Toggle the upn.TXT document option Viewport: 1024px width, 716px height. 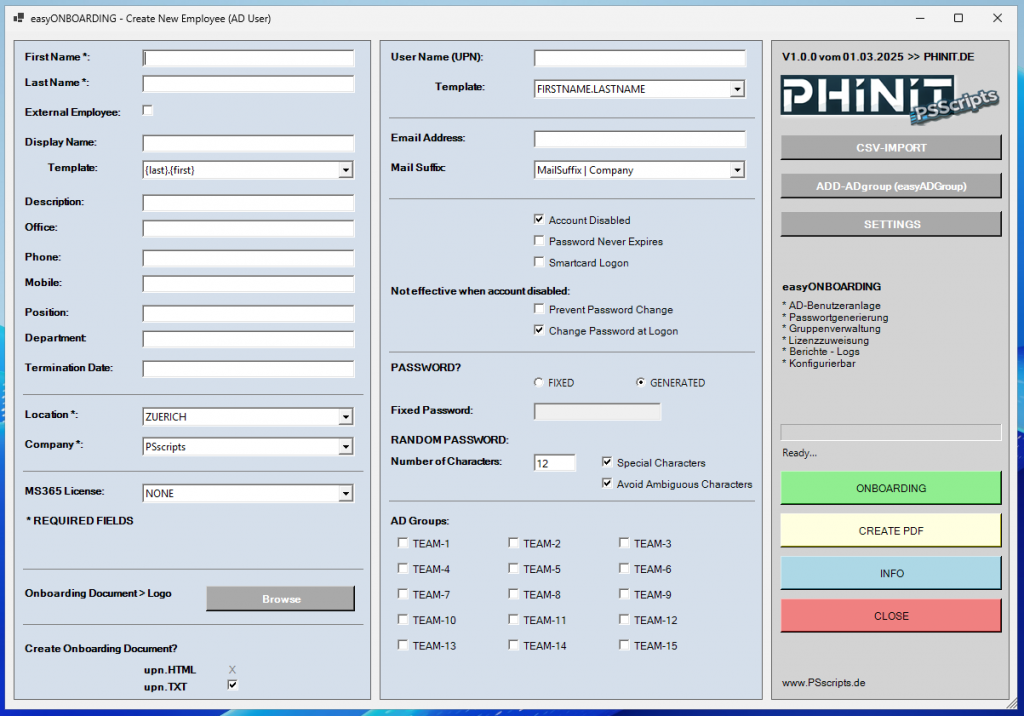[x=234, y=685]
